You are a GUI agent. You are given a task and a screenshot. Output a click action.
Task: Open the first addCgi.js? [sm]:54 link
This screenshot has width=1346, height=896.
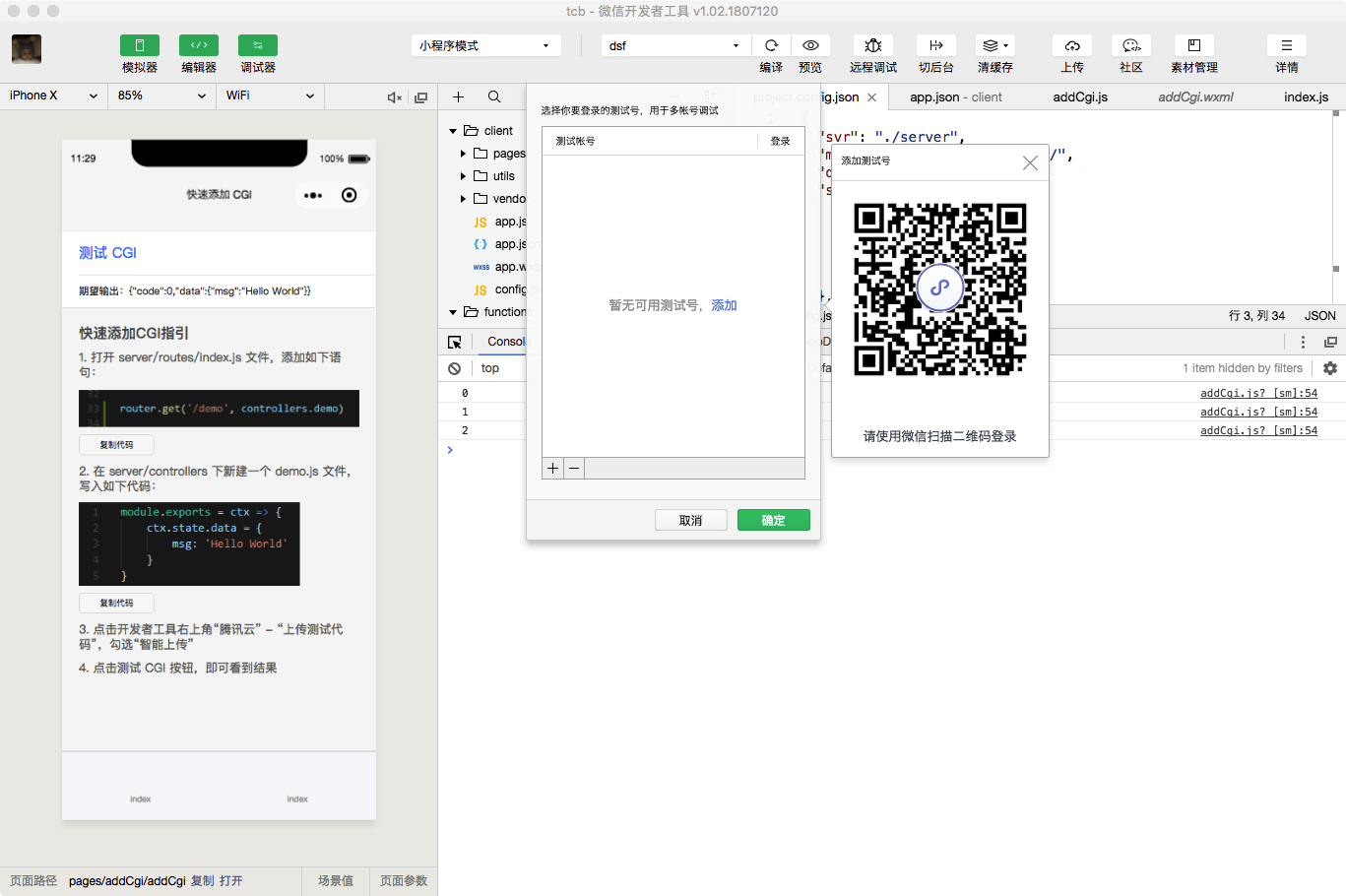click(1258, 393)
